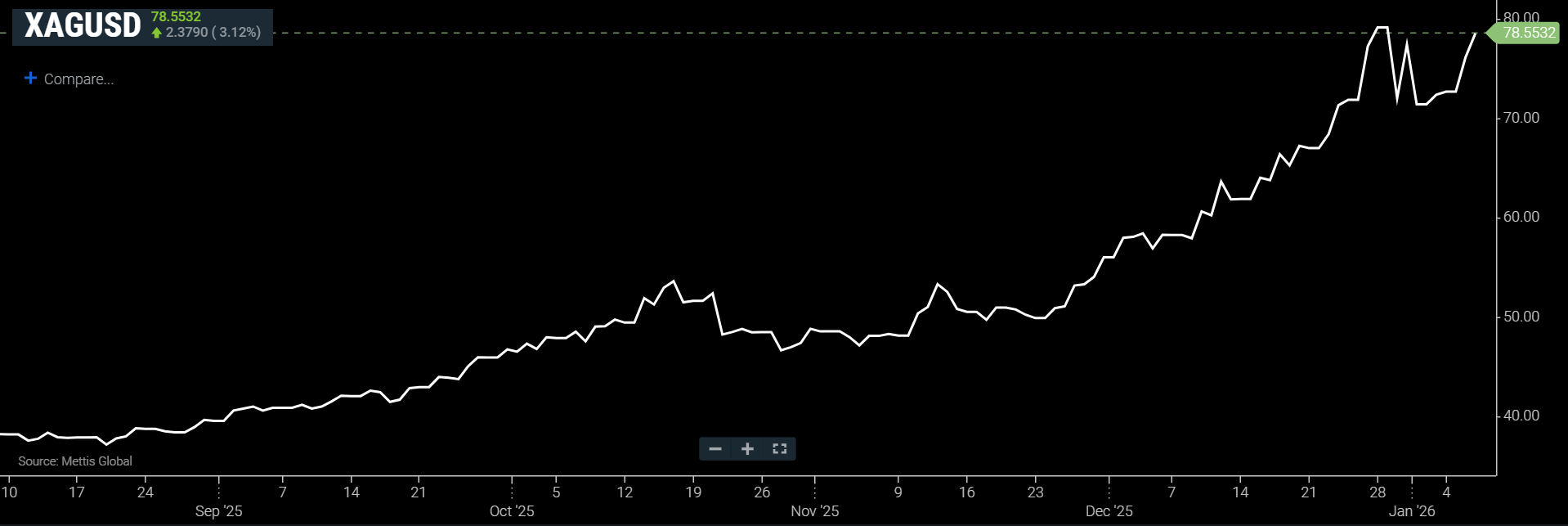Open the Compare... symbol search
The image size is (1568, 526).
pos(78,79)
